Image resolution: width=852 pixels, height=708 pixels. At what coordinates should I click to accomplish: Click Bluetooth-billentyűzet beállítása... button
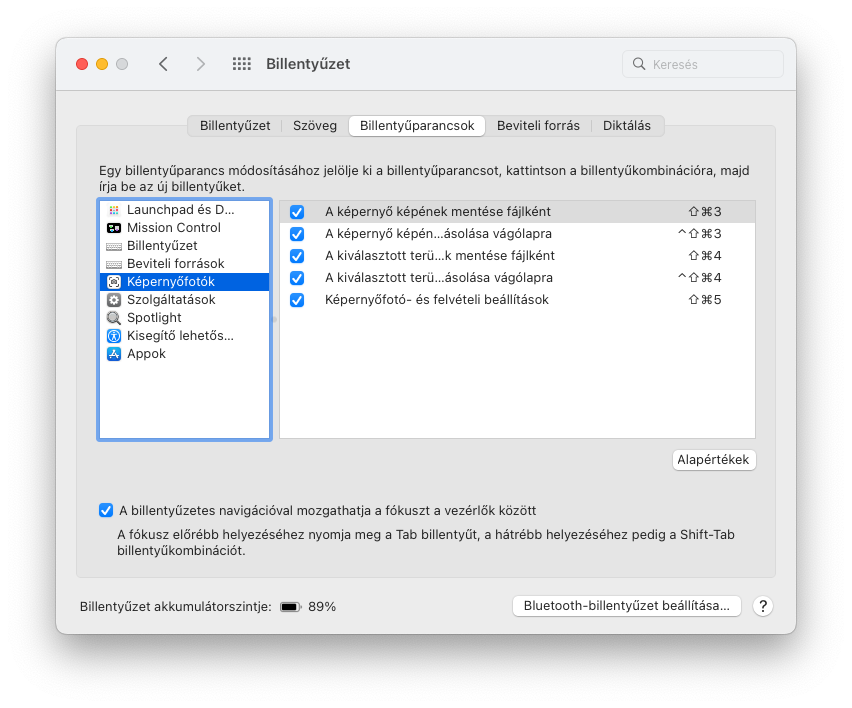click(627, 606)
